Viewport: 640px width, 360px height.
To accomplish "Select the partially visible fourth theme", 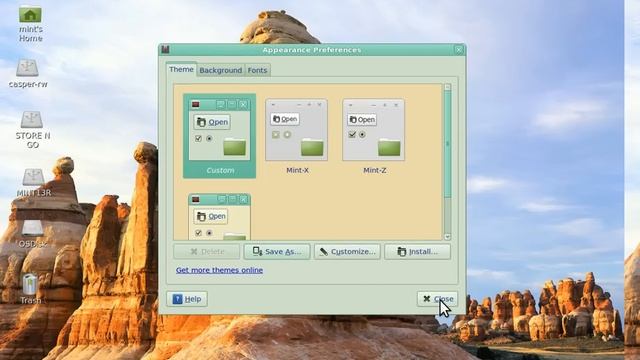I will [x=220, y=216].
